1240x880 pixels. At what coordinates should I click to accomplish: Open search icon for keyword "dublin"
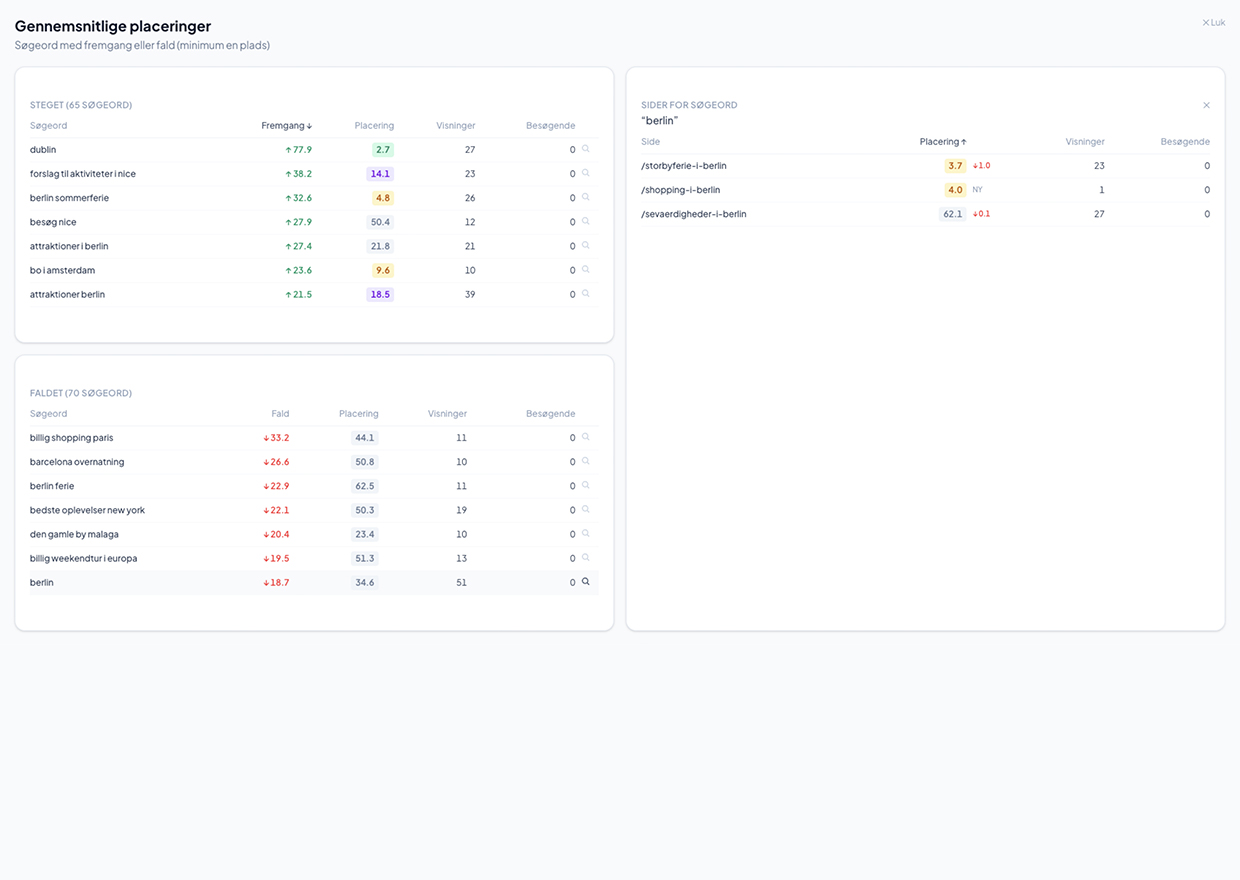tap(585, 149)
